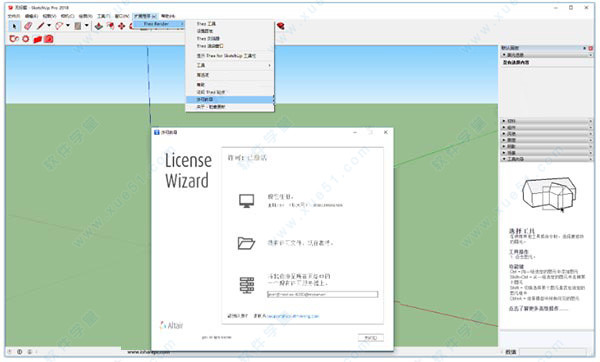Choose the Line pencil tool
Screen dimensions: 600x362
pyautogui.click(x=41, y=26)
